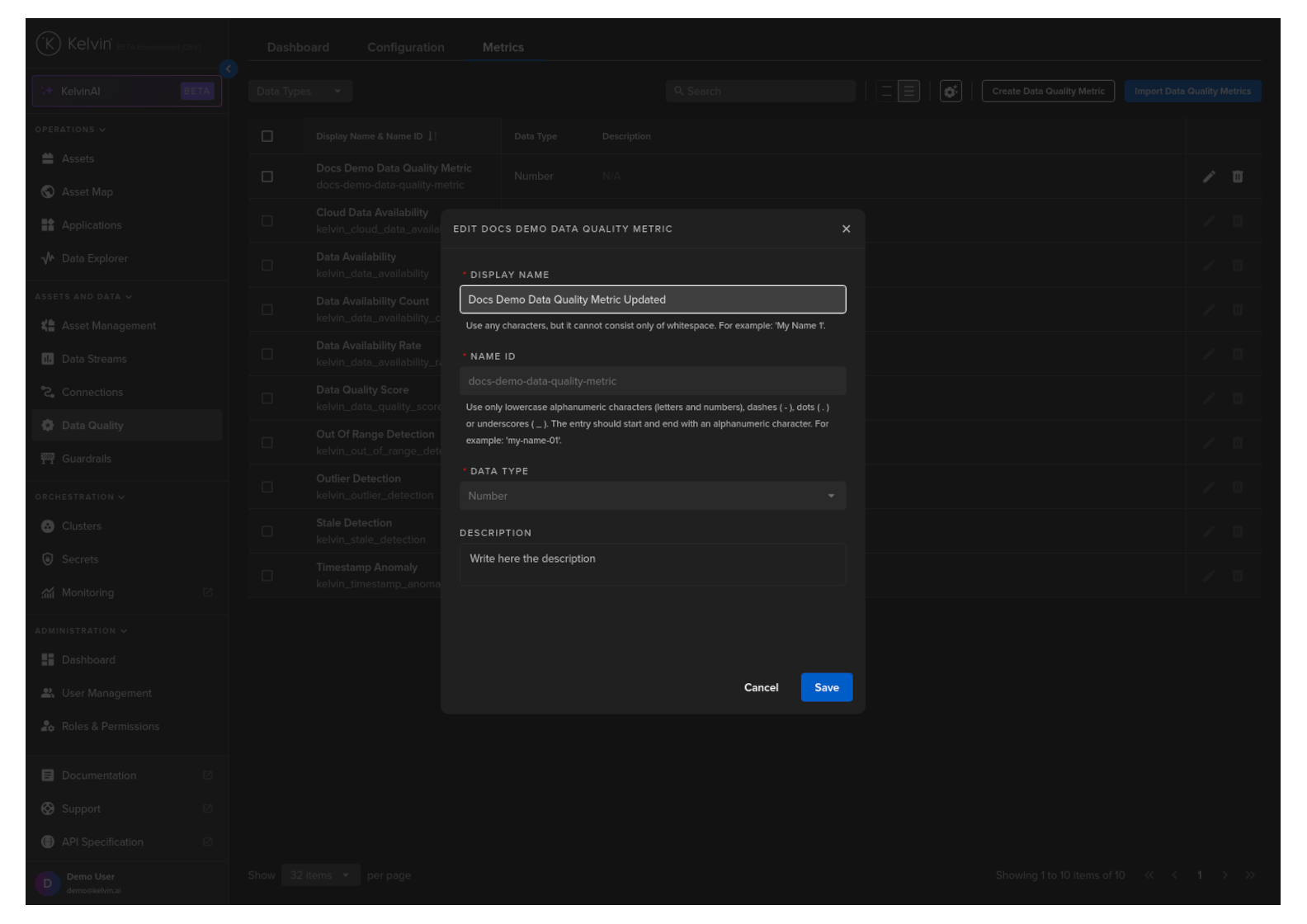
Task: Click the trash delete icon for Docs Demo metric
Action: 1237,177
